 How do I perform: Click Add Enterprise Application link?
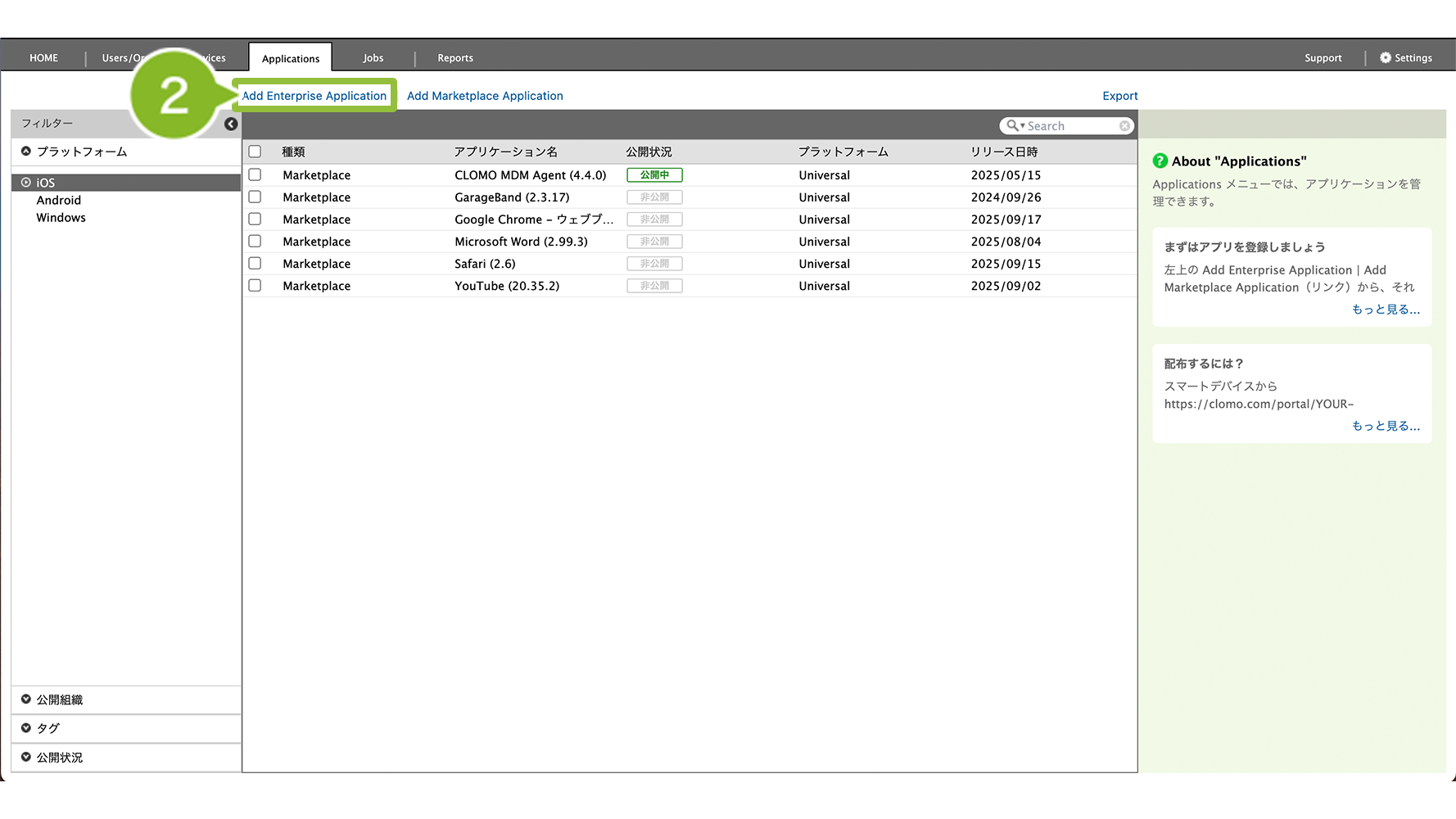coord(314,96)
